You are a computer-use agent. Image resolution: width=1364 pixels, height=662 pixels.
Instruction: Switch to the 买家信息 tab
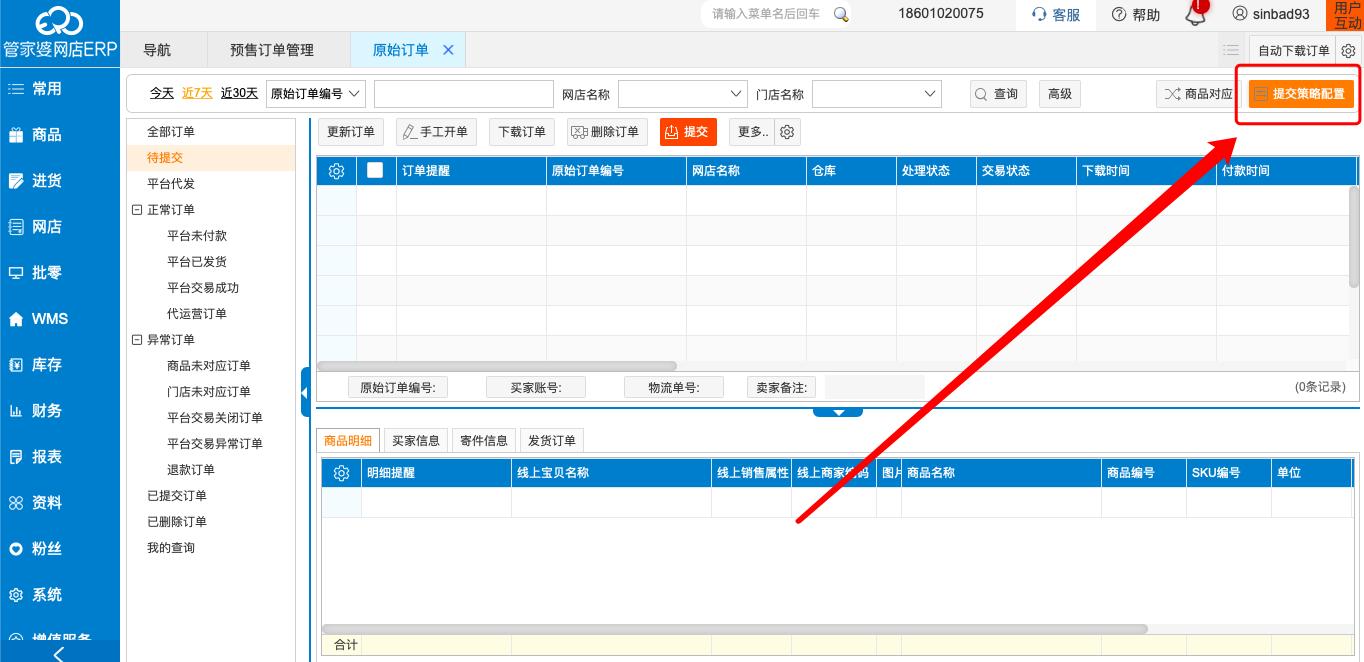(x=415, y=440)
